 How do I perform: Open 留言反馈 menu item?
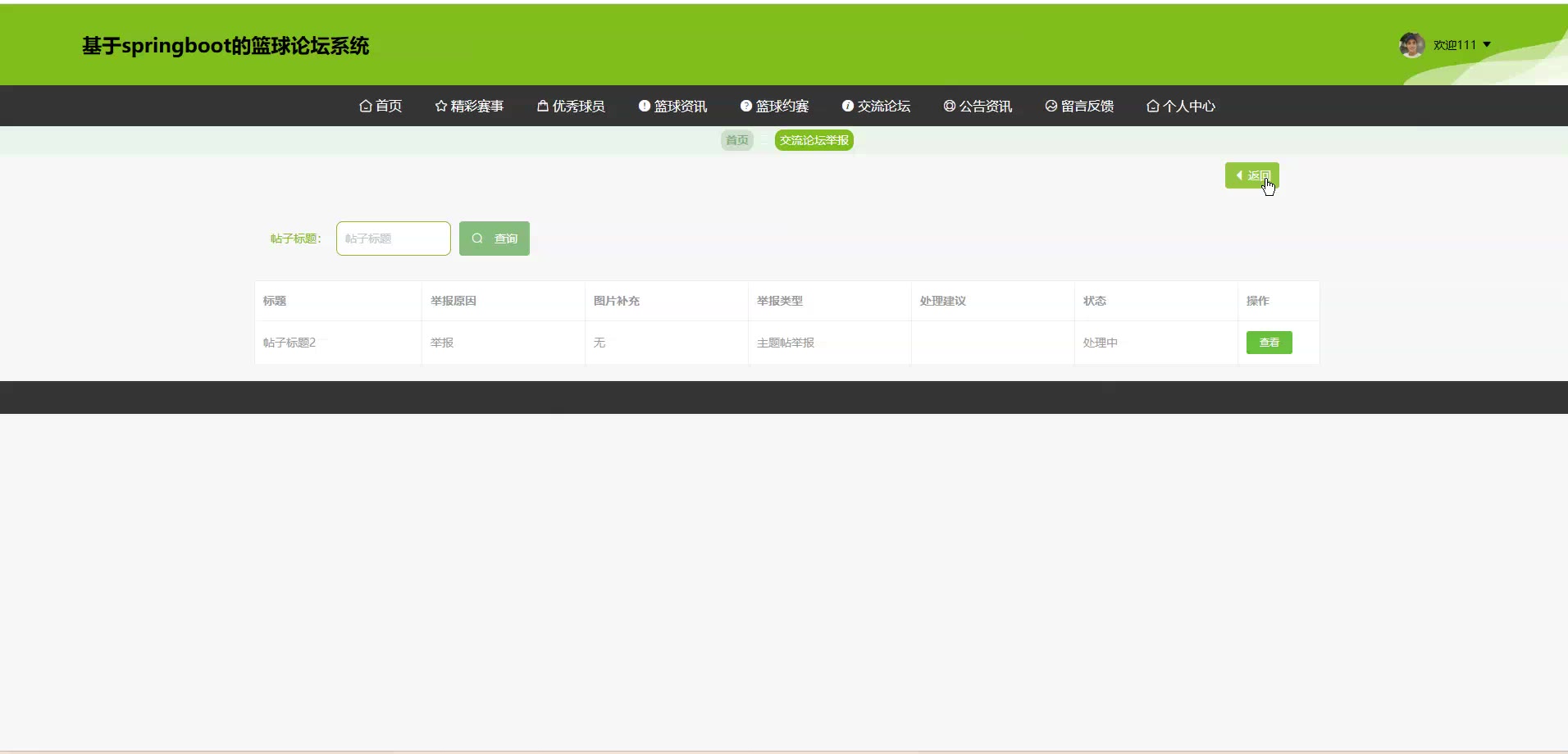coord(1079,106)
